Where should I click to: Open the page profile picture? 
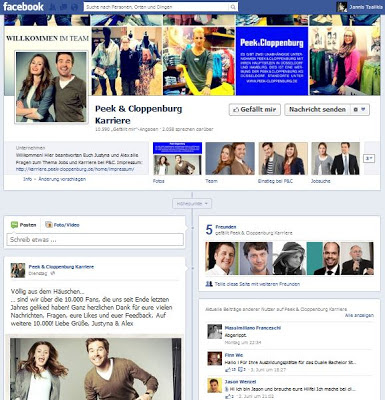[x=51, y=87]
